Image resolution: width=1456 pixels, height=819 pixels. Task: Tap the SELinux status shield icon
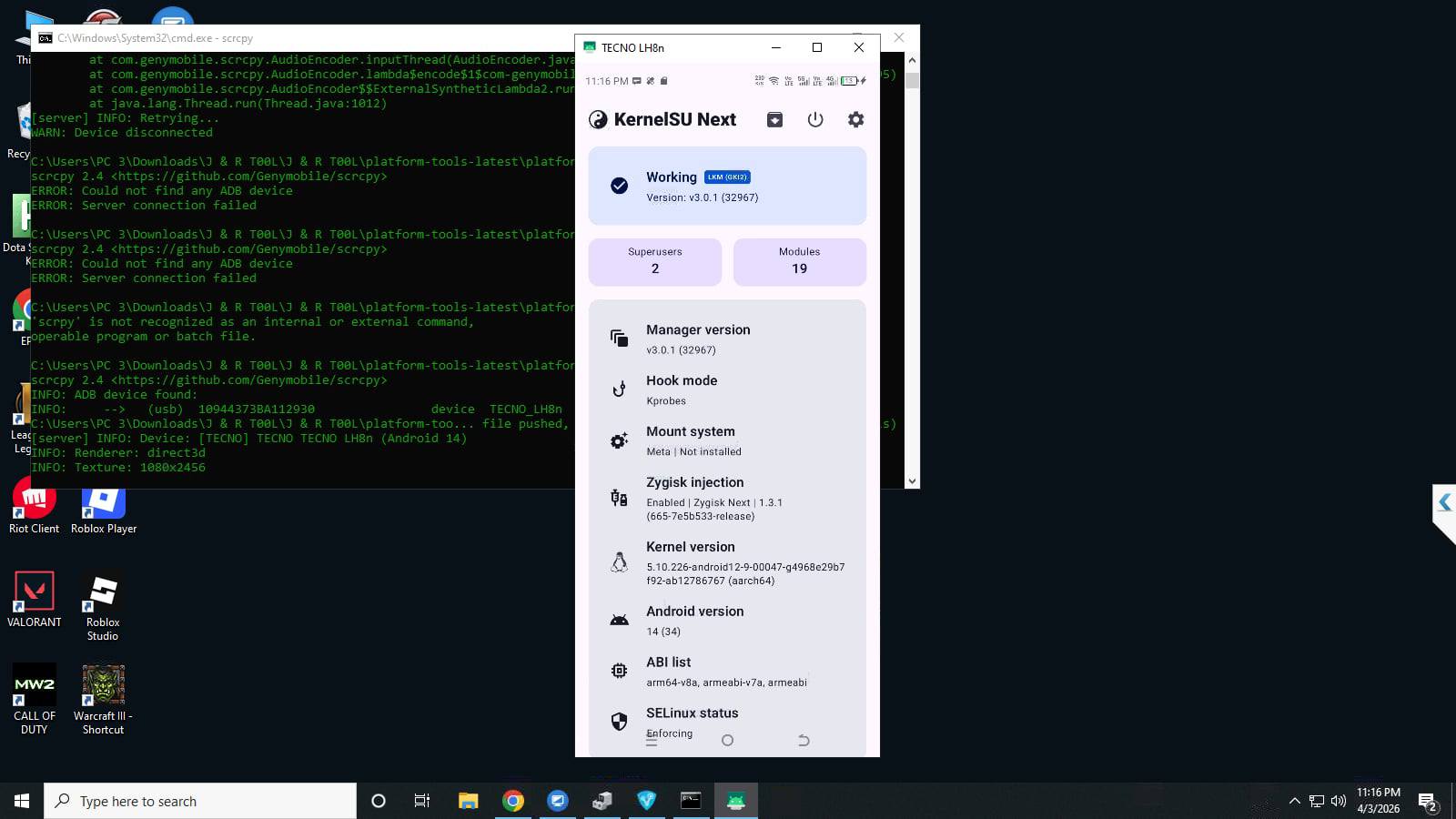619,722
